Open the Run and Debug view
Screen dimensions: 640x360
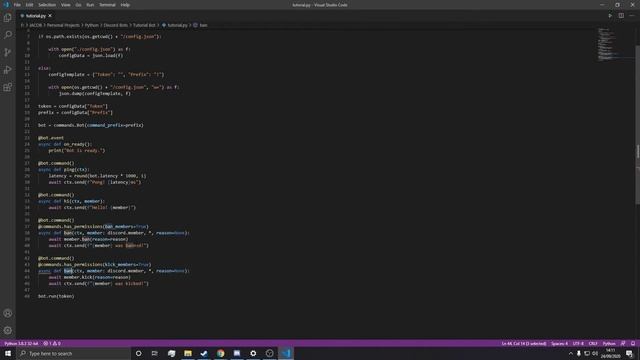click(x=8, y=70)
